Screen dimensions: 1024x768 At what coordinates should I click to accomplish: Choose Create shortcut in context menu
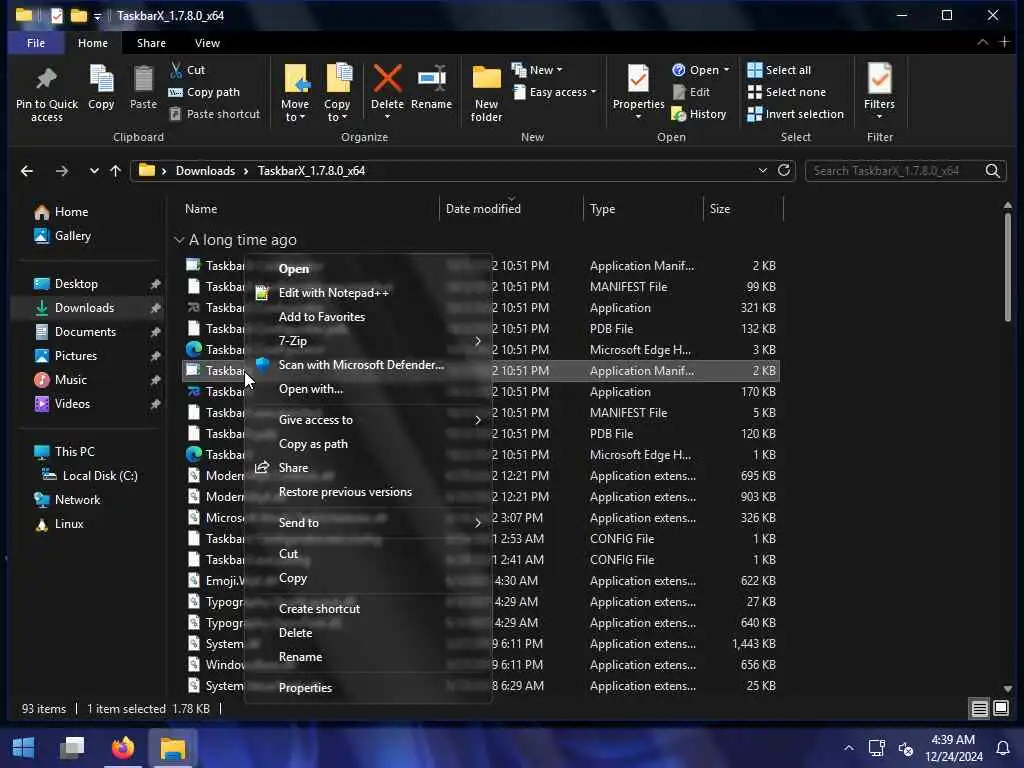(x=368, y=609)
